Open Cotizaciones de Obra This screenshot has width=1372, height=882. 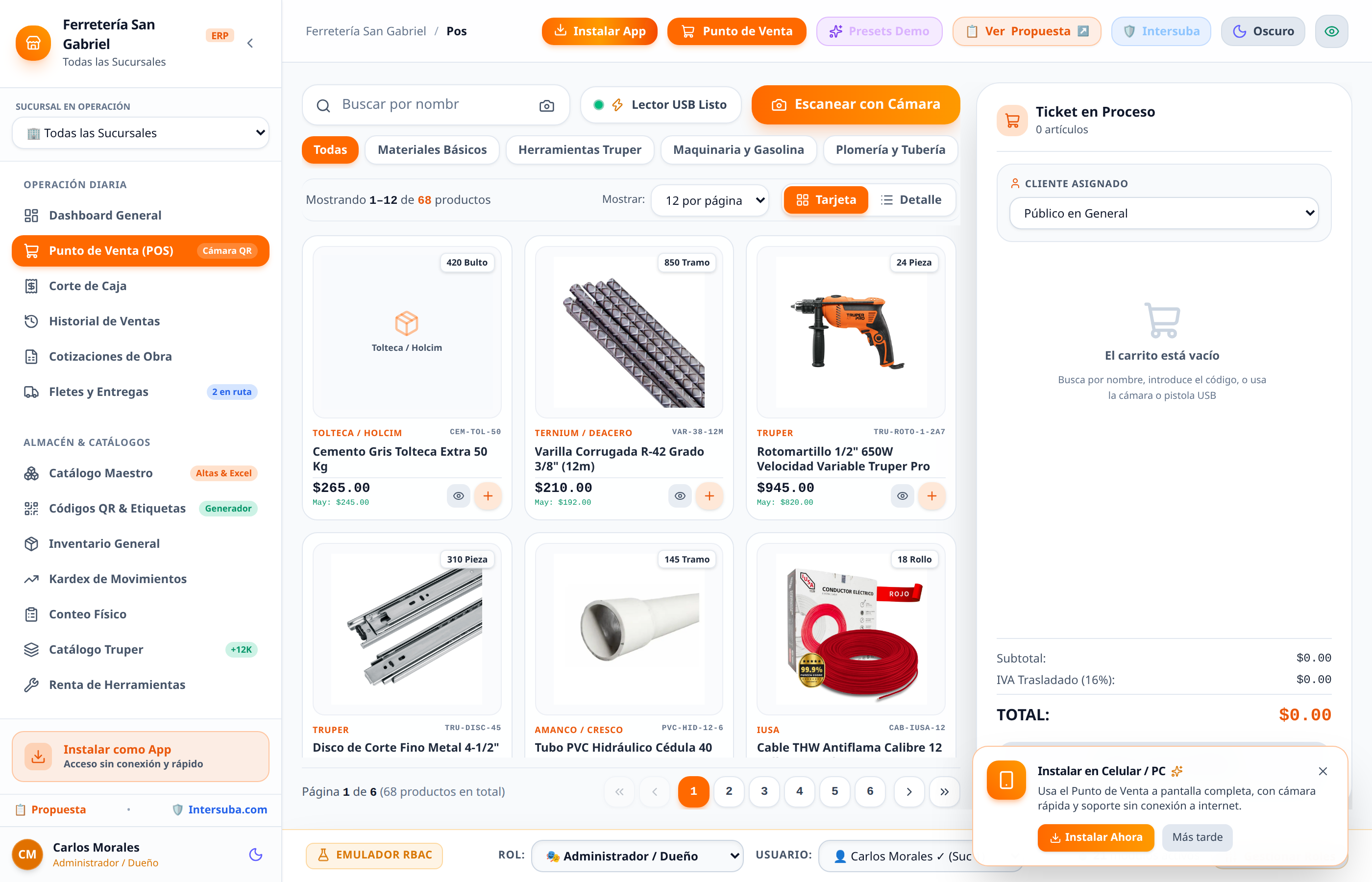pos(140,356)
